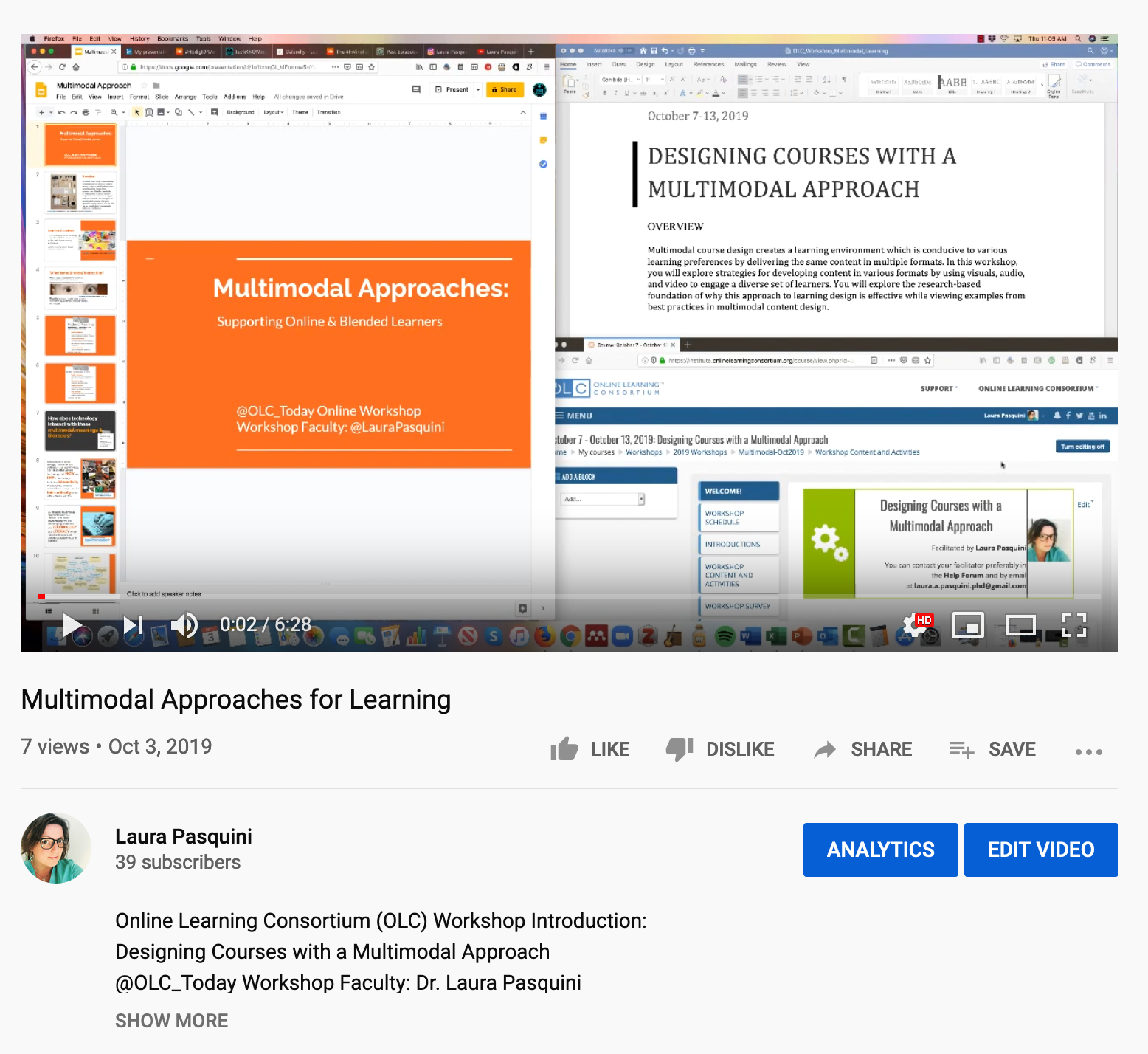Expand the description with Show More
Image resolution: width=1148 pixels, height=1054 pixels.
tap(171, 1021)
